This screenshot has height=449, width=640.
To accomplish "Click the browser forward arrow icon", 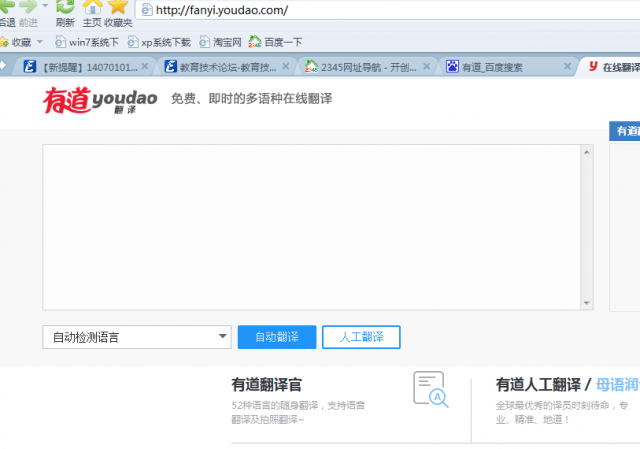I will (x=28, y=6).
